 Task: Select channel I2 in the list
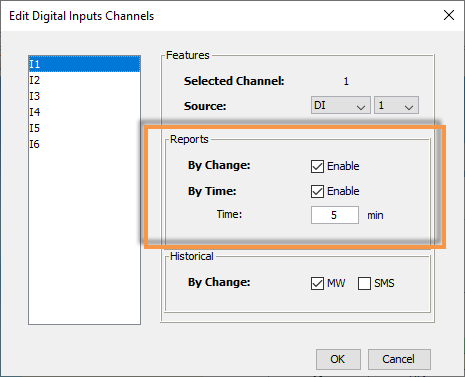(x=84, y=80)
